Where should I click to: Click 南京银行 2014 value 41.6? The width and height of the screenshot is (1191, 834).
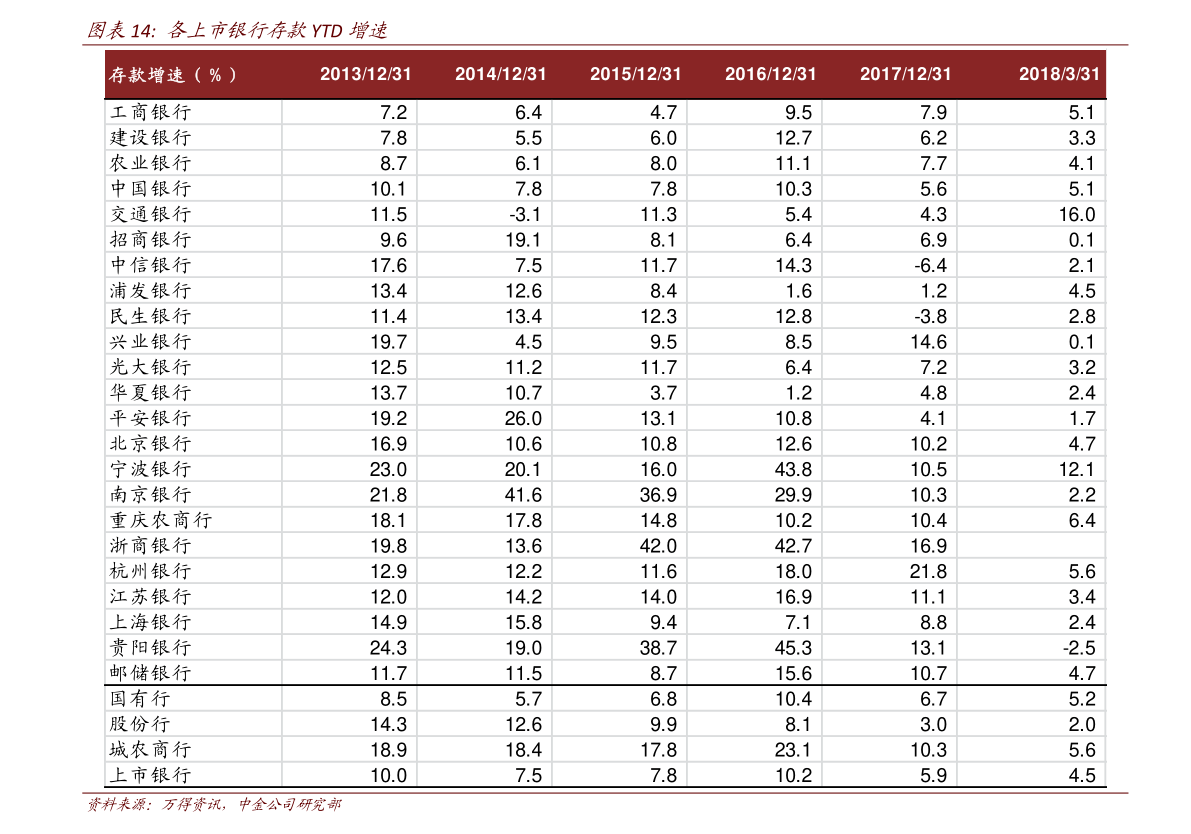click(x=523, y=495)
